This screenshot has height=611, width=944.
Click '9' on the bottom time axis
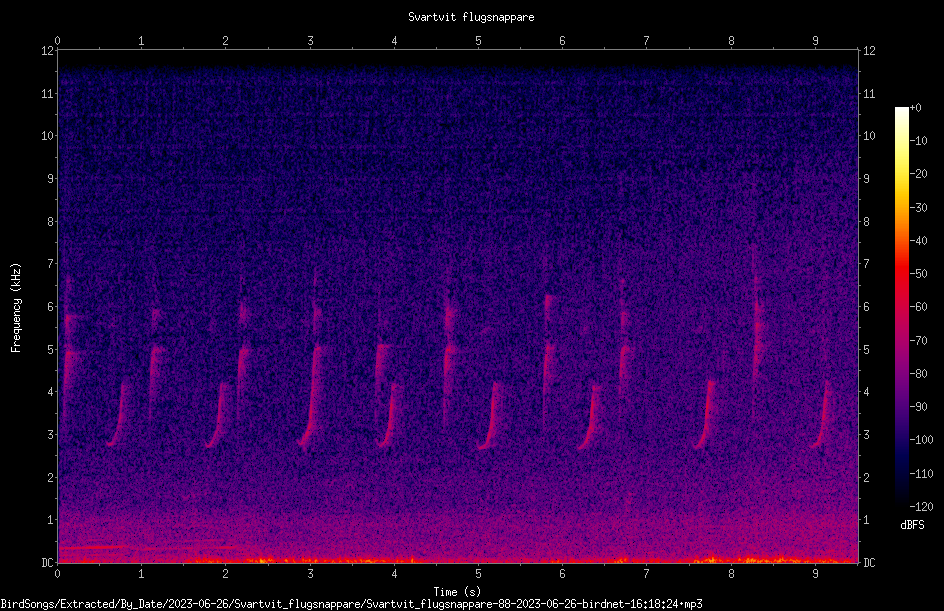click(815, 574)
